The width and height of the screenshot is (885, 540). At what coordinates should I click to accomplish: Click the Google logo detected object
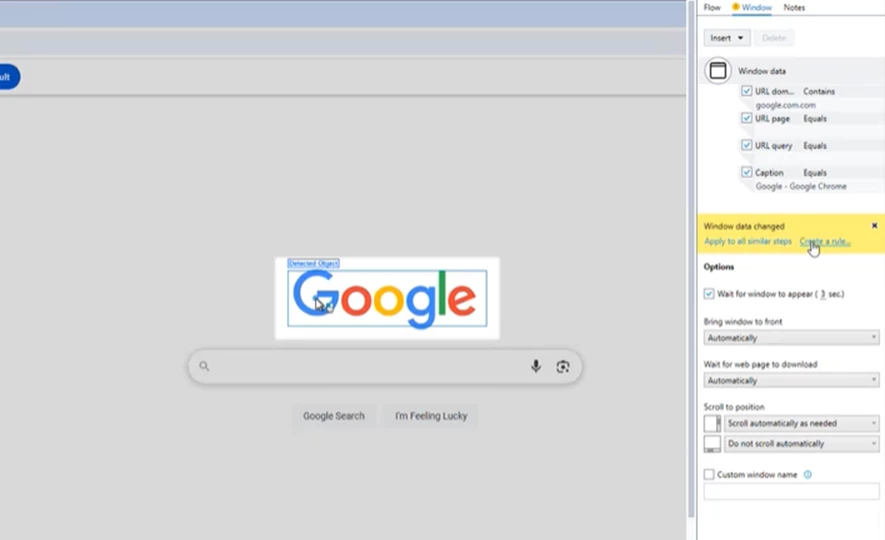pyautogui.click(x=387, y=298)
